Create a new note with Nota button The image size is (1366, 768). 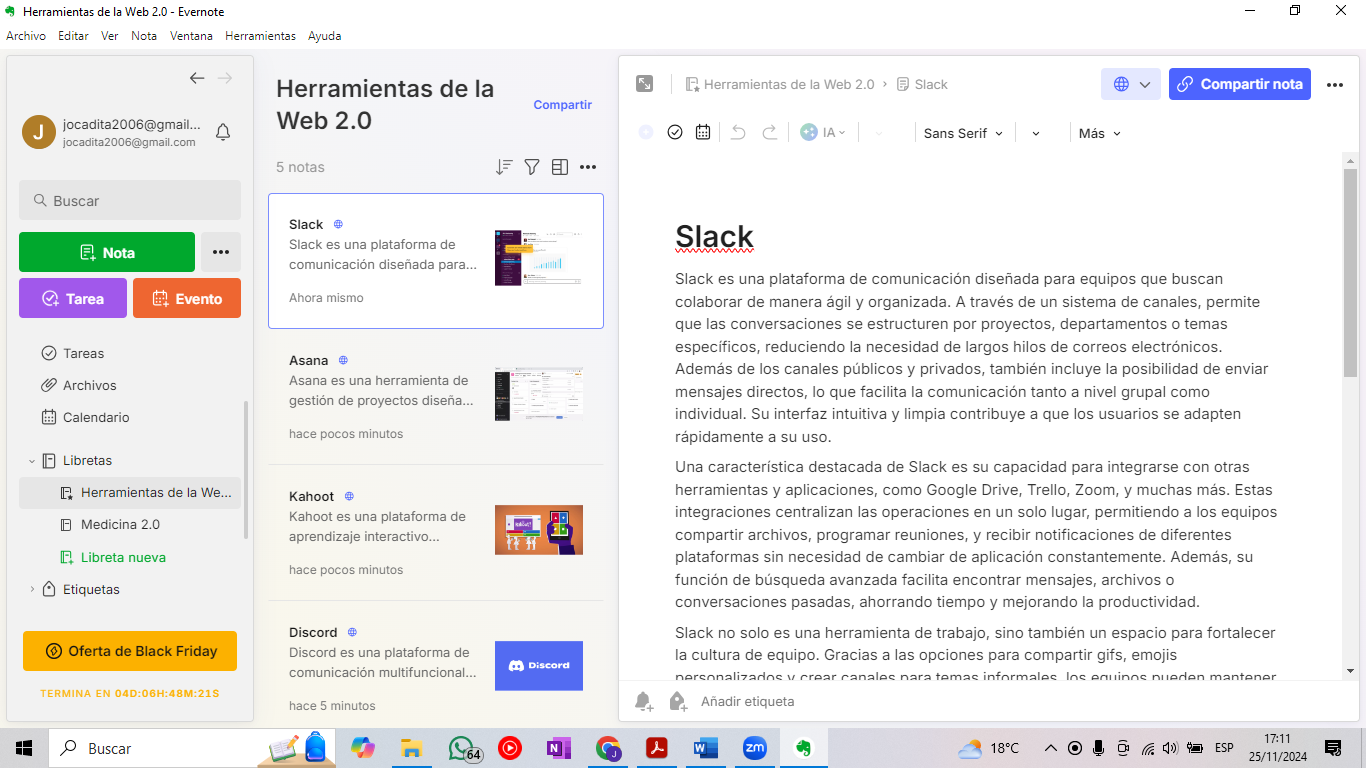[107, 252]
